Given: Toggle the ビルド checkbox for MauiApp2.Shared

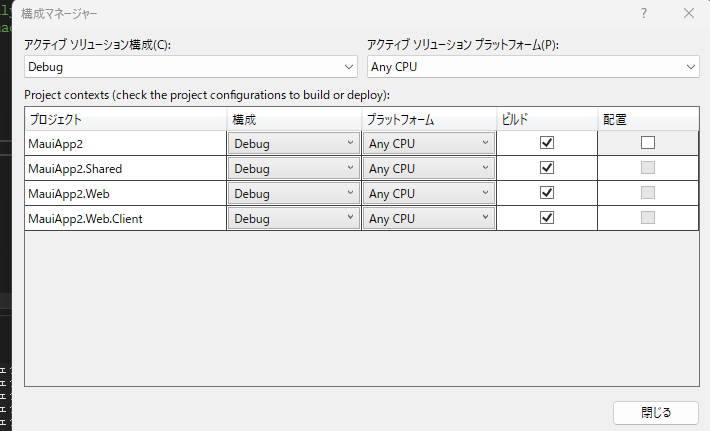Looking at the screenshot, I should [x=546, y=168].
